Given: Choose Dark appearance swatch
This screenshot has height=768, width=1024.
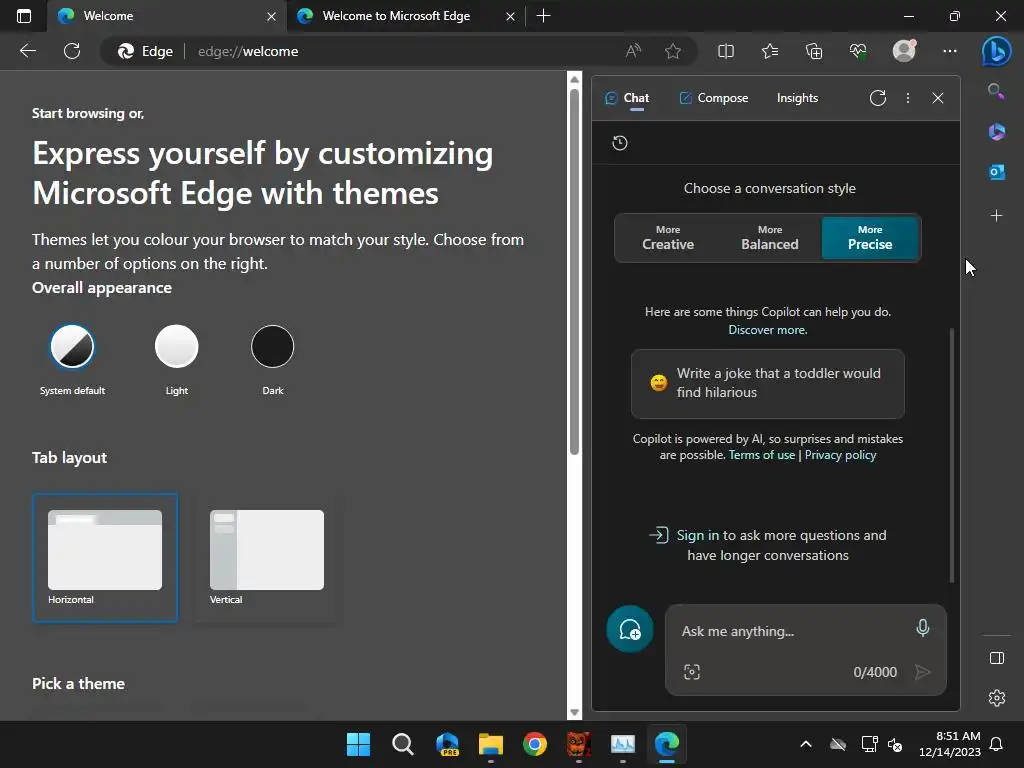Looking at the screenshot, I should tap(272, 346).
